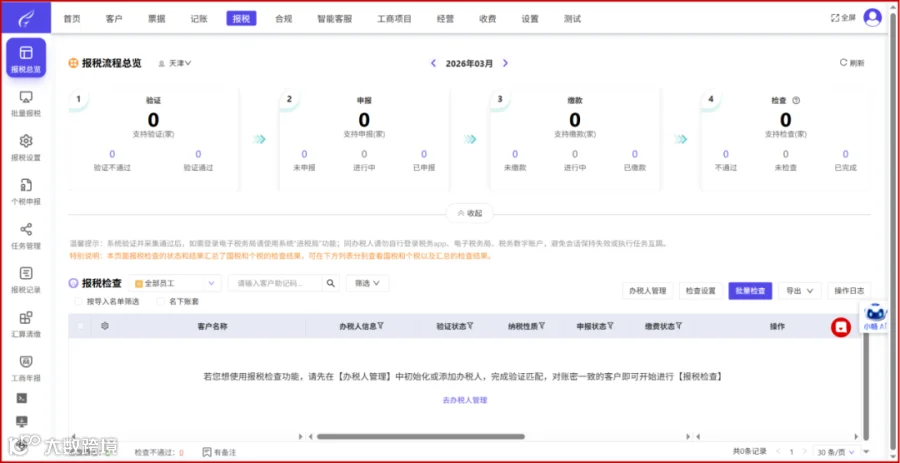Filter the 申报状态 column
This screenshot has width=900, height=463.
(x=610, y=326)
